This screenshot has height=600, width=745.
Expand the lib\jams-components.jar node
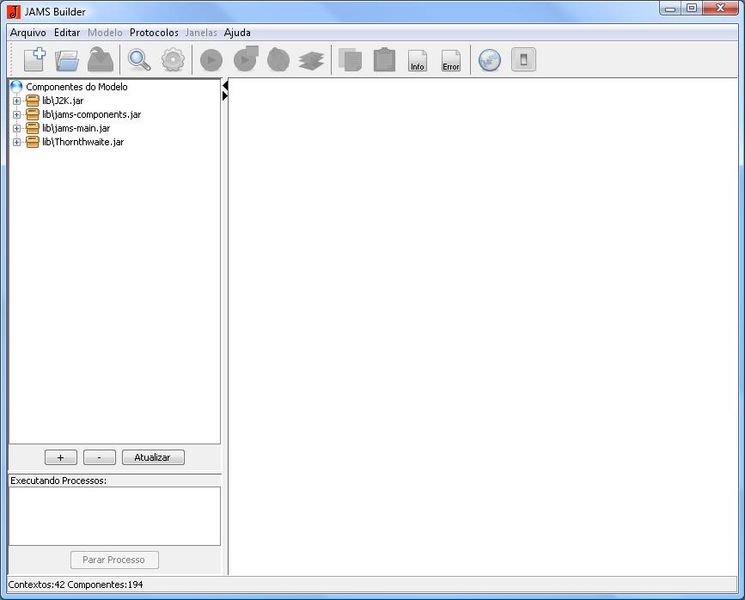pyautogui.click(x=17, y=115)
